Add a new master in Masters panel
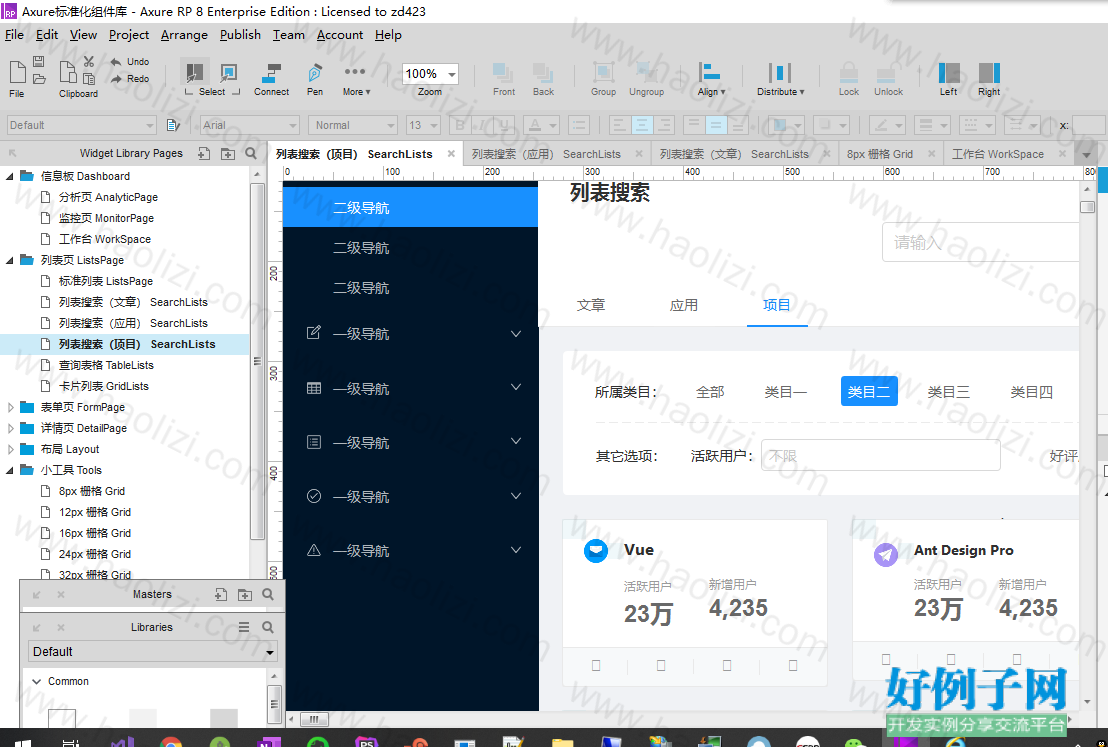The width and height of the screenshot is (1108, 747). pyautogui.click(x=220, y=594)
